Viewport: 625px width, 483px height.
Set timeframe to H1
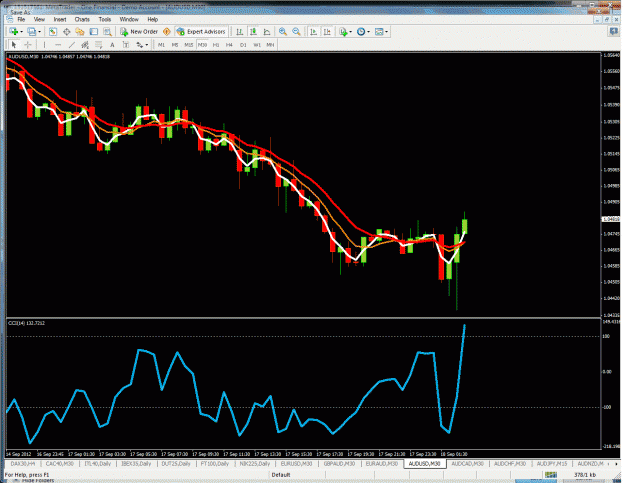point(216,45)
